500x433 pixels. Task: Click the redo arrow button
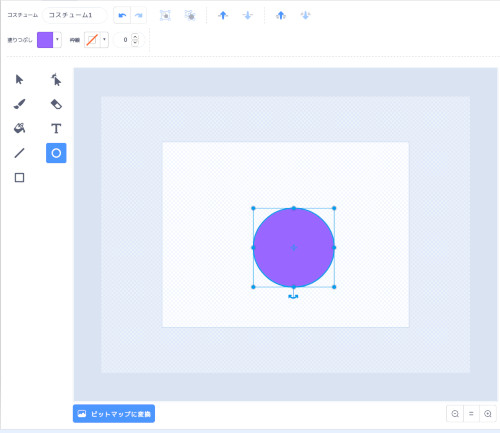(x=139, y=15)
